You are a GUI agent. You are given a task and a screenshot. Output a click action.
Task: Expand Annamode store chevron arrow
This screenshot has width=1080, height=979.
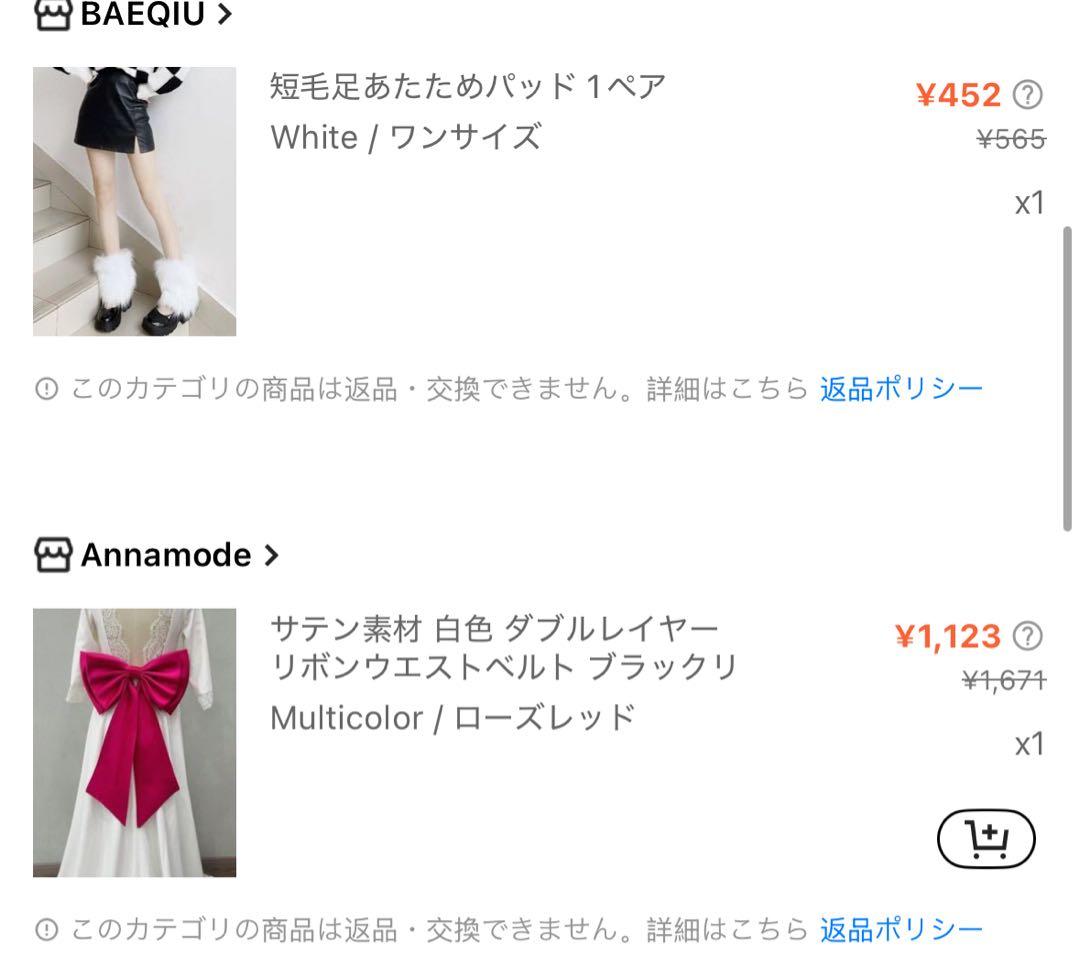click(271, 555)
